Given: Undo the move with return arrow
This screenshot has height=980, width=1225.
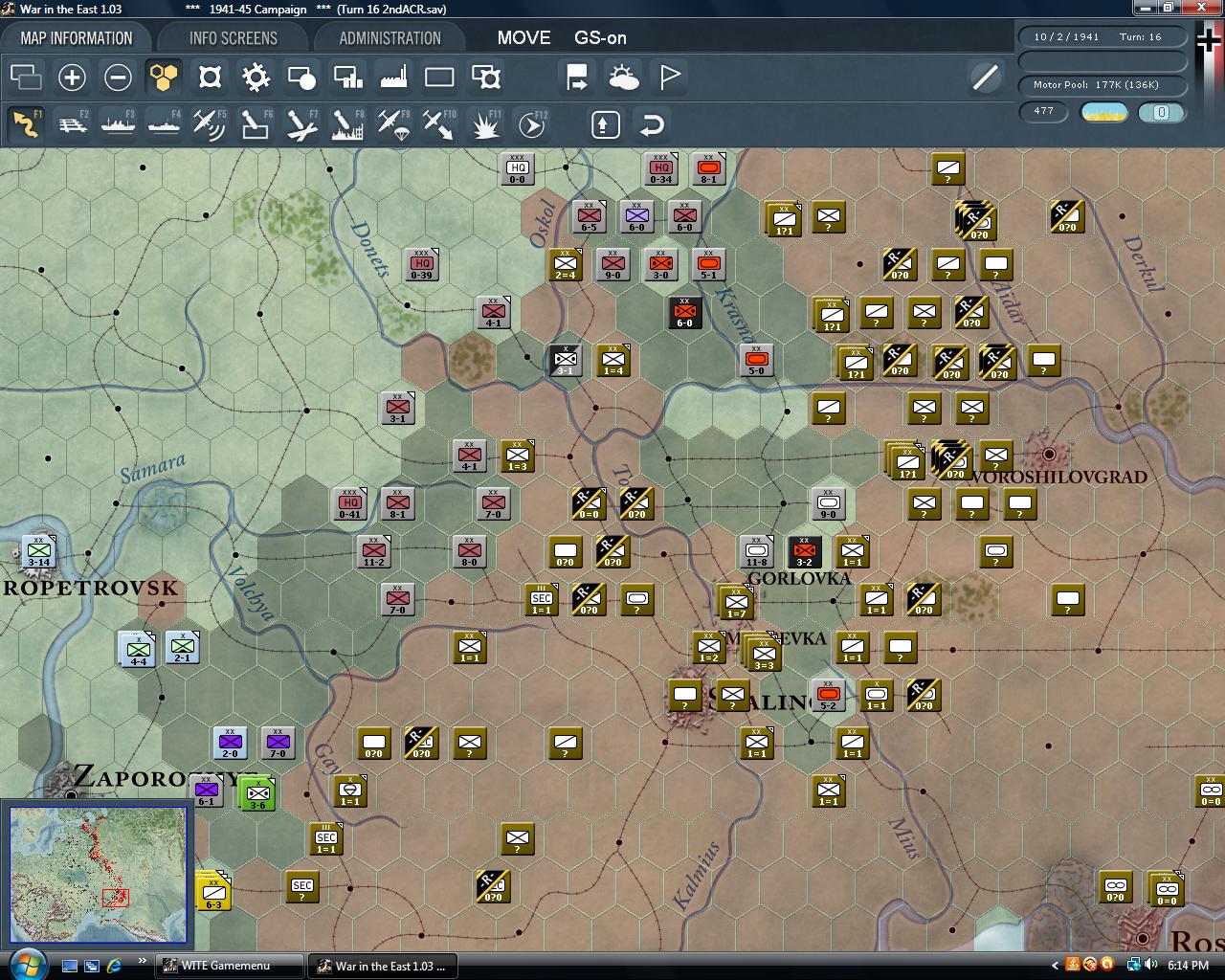Looking at the screenshot, I should (x=652, y=124).
